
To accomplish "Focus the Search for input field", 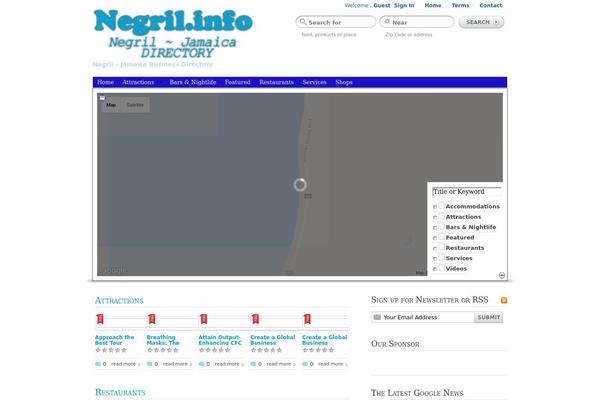I will pos(336,22).
